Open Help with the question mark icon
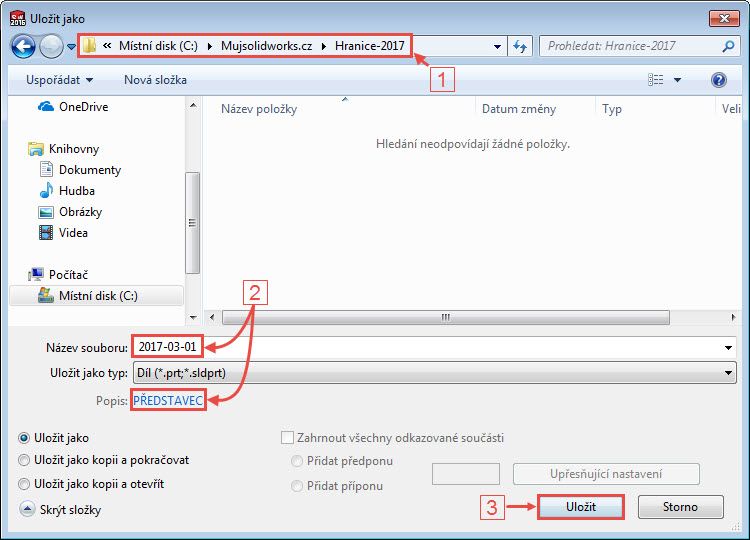This screenshot has height=540, width=750. tap(718, 80)
